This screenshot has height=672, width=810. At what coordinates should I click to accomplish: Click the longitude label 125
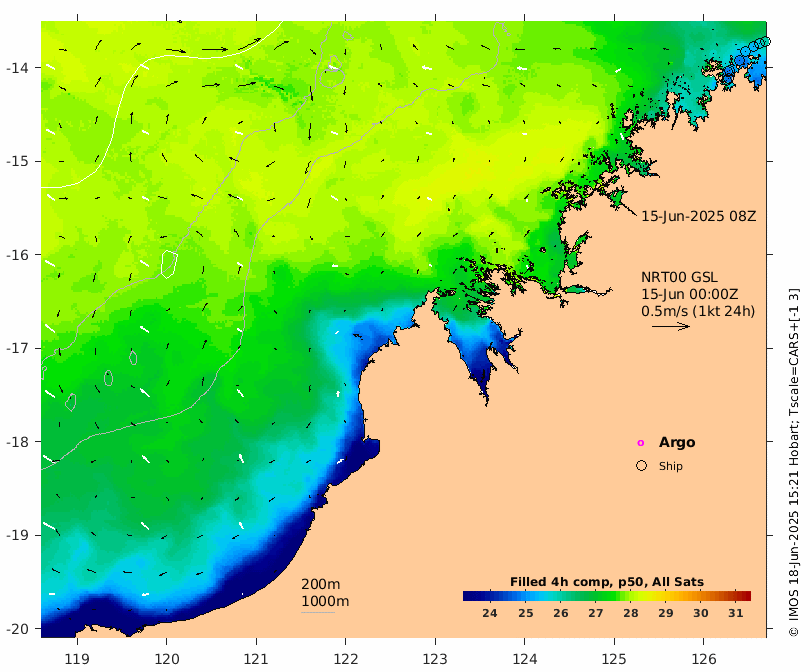pyautogui.click(x=614, y=659)
